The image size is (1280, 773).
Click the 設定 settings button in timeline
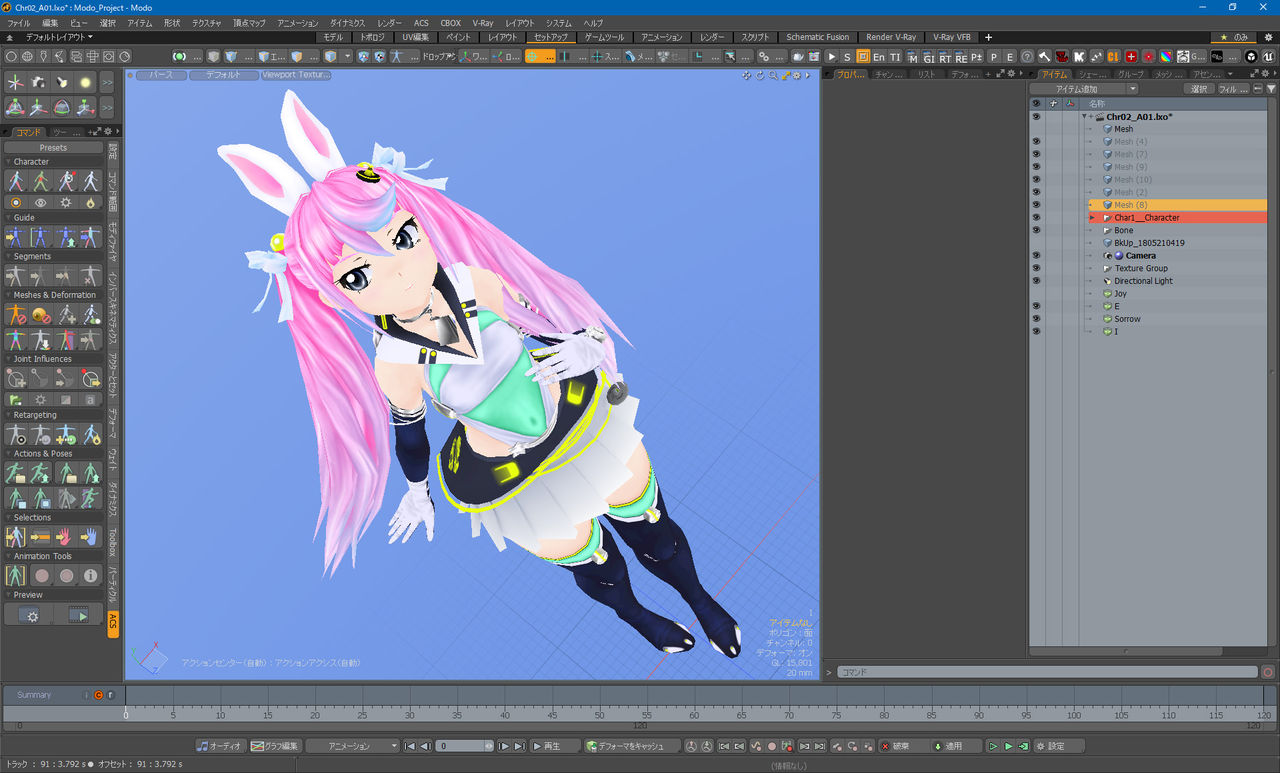(x=1059, y=746)
